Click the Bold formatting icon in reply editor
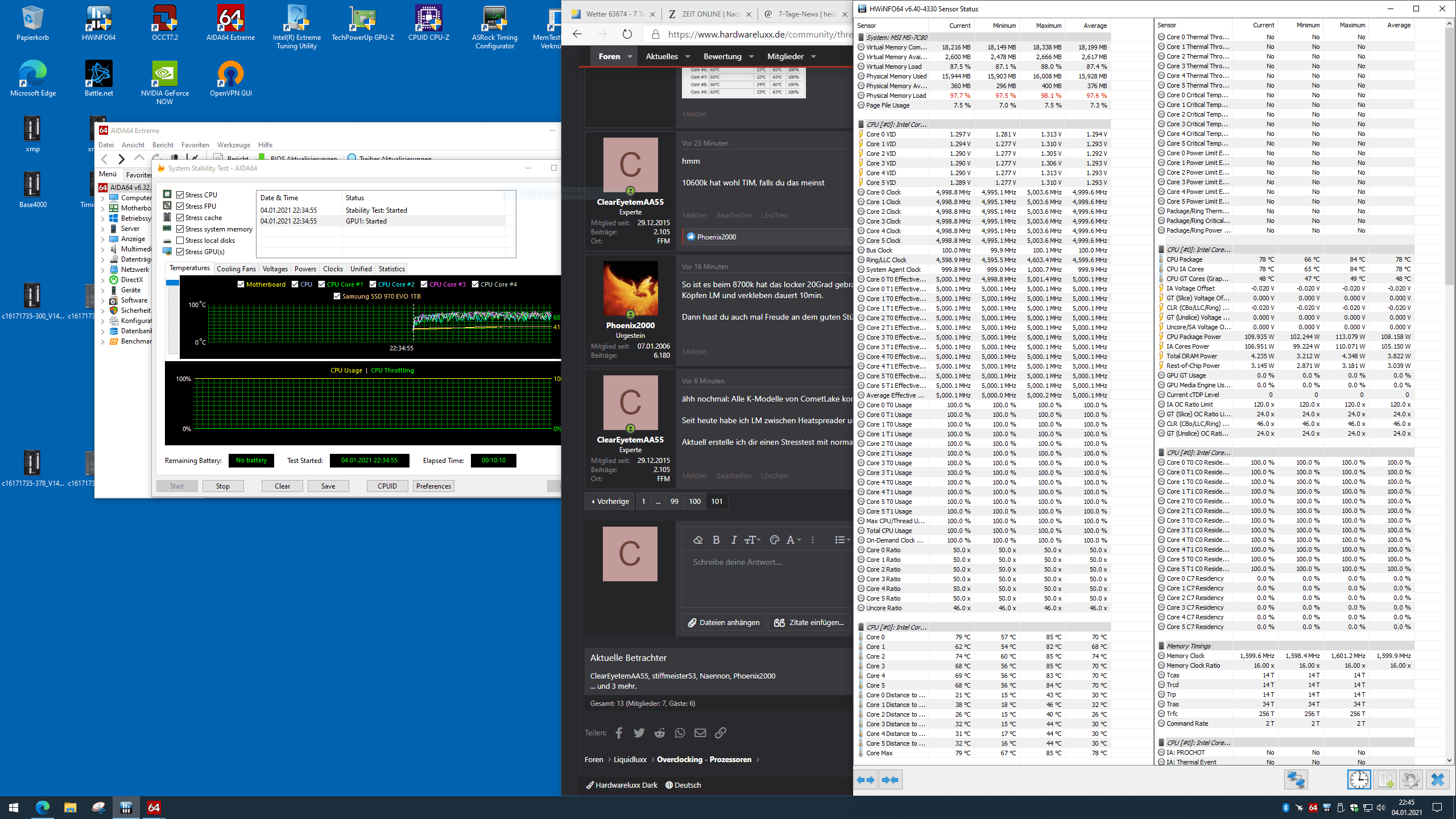Screen dimensions: 1456x819 [716, 540]
